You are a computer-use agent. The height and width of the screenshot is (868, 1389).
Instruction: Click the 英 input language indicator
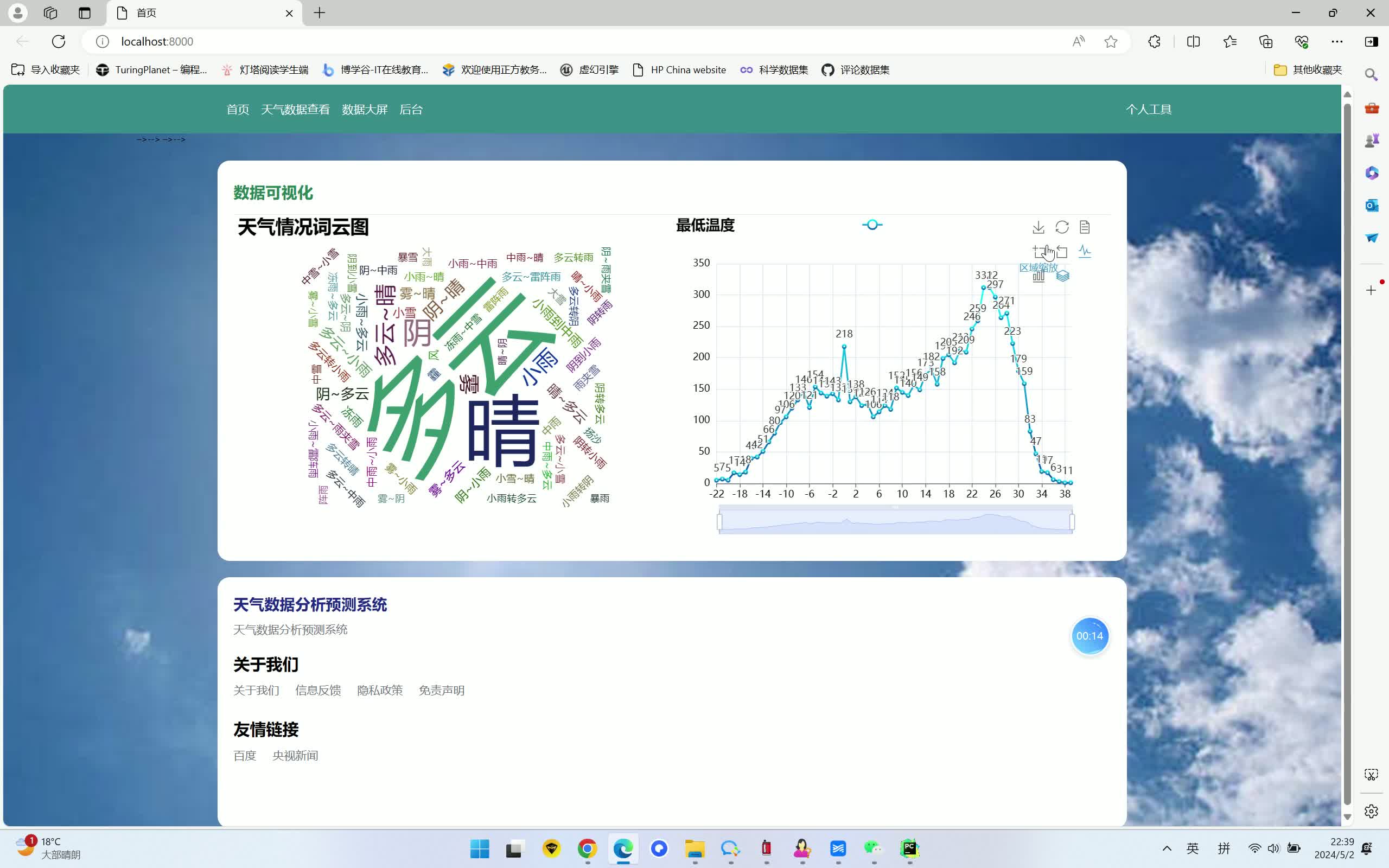(1193, 848)
